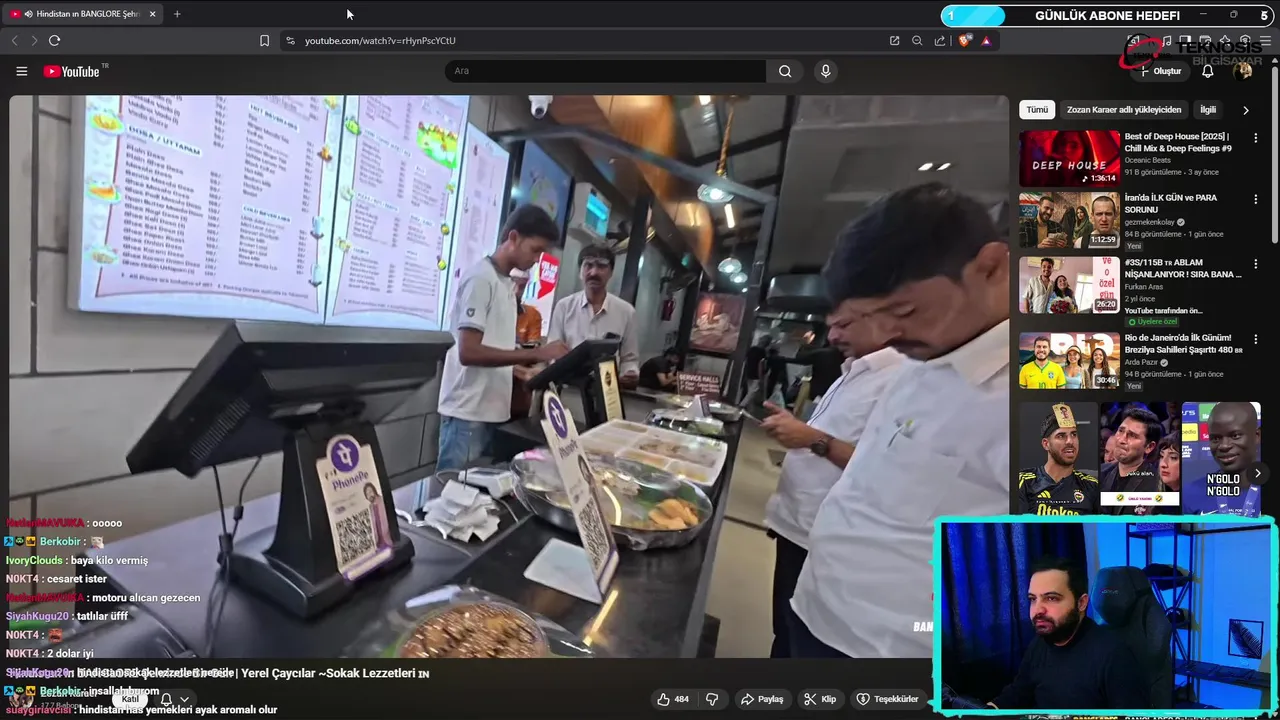Open options for İran'da İLK GÜN video

pyautogui.click(x=1256, y=200)
